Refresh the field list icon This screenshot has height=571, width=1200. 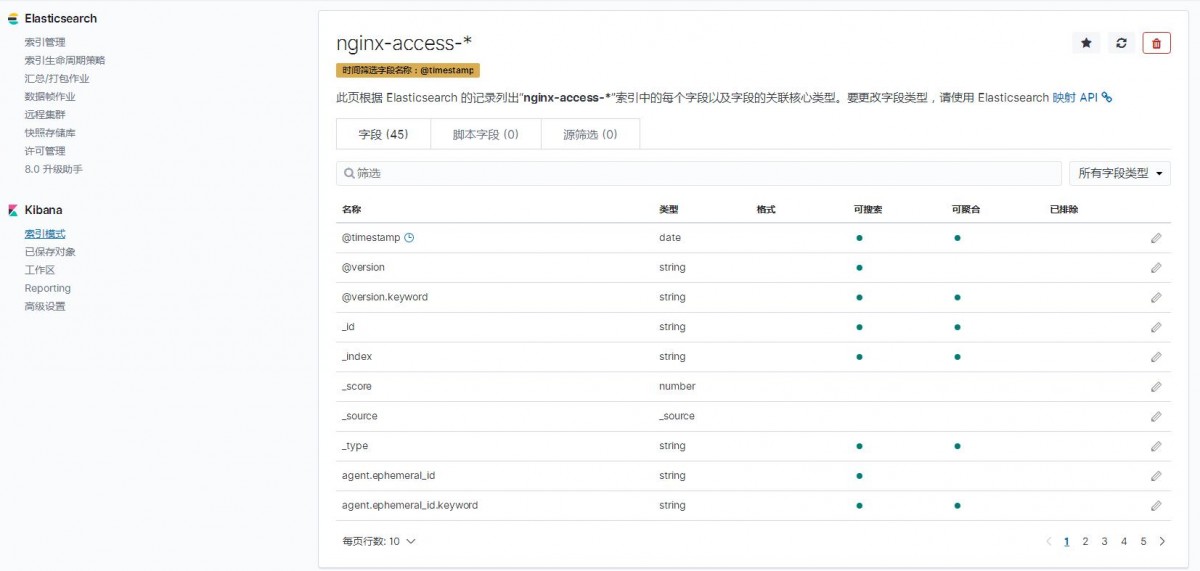pyautogui.click(x=1121, y=43)
